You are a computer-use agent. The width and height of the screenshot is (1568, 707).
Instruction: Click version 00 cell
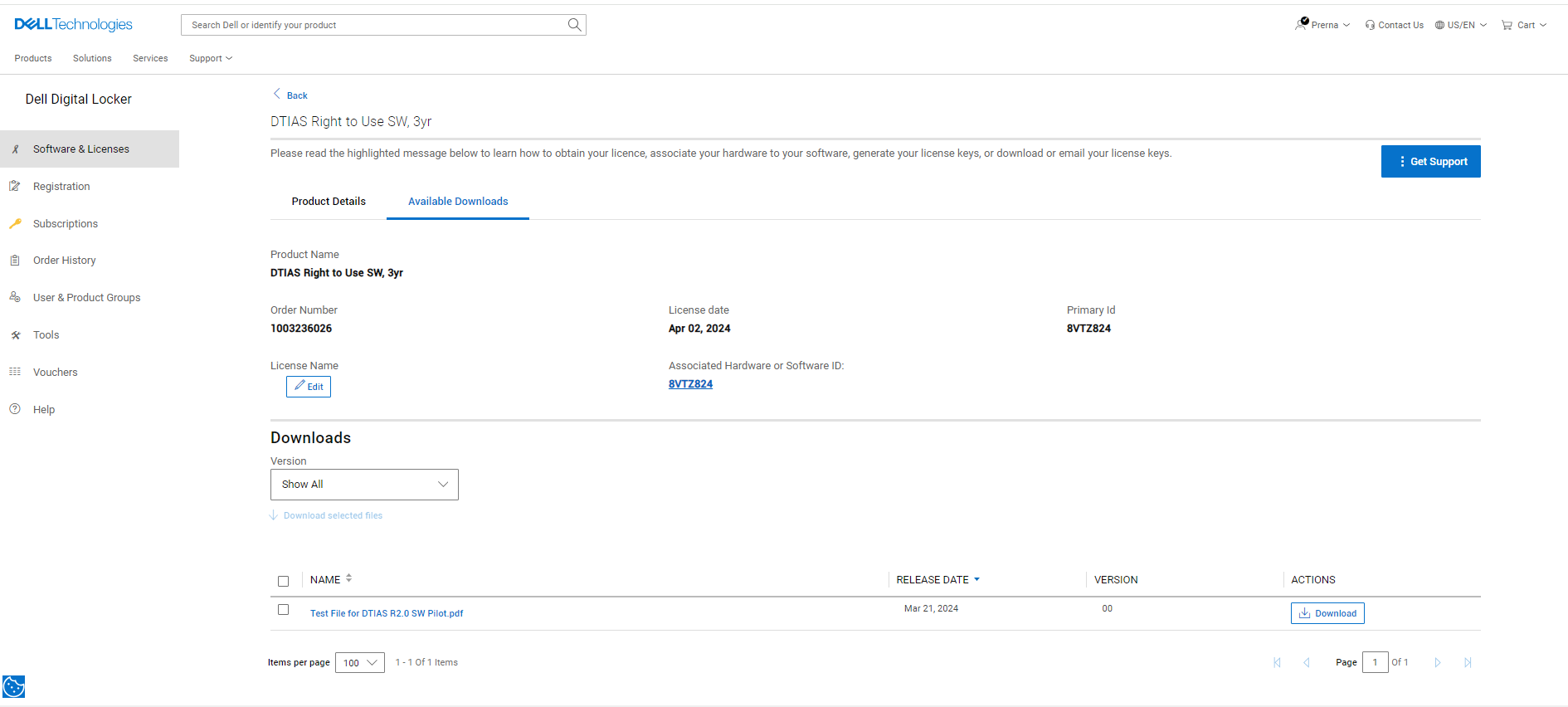tap(1107, 608)
